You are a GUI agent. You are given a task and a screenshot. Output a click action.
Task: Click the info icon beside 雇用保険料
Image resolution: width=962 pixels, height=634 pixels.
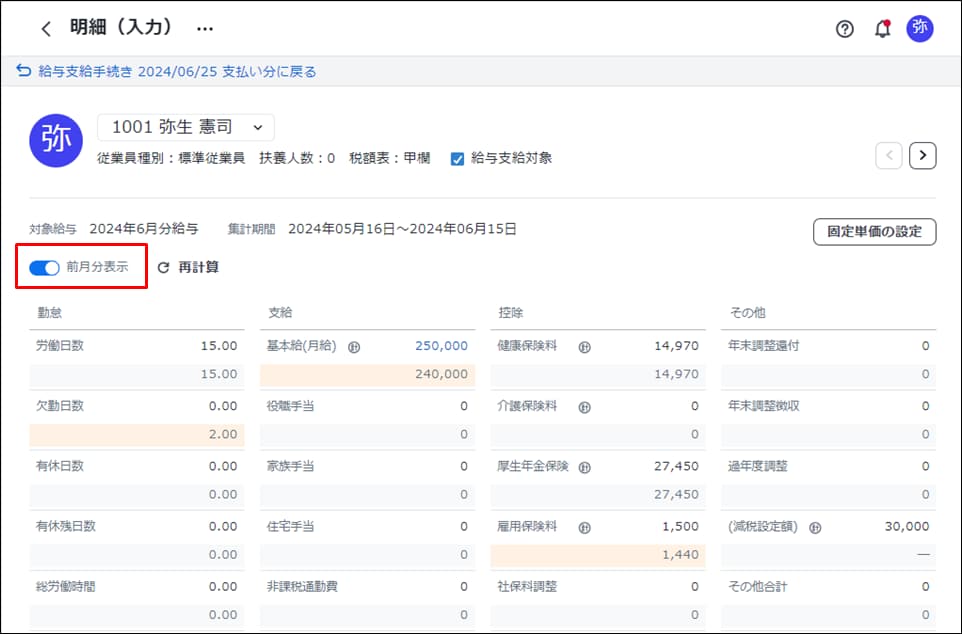pos(585,528)
